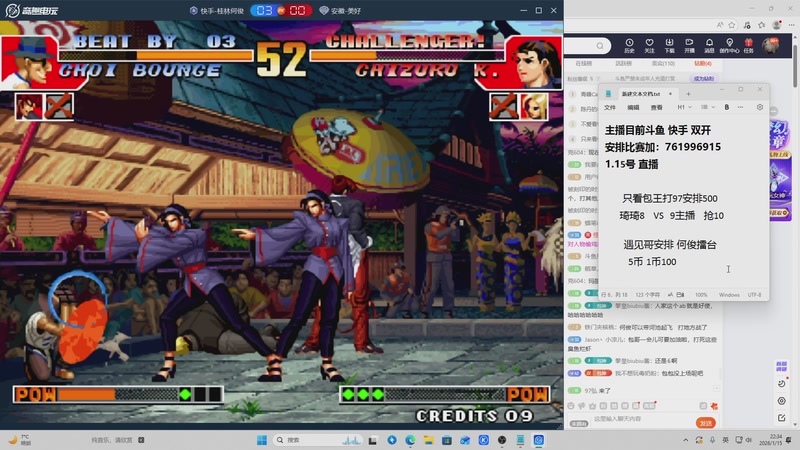Viewport: 800px width, 450px height.
Task: Click the 100% zoom level in Notepad status bar
Action: click(702, 295)
